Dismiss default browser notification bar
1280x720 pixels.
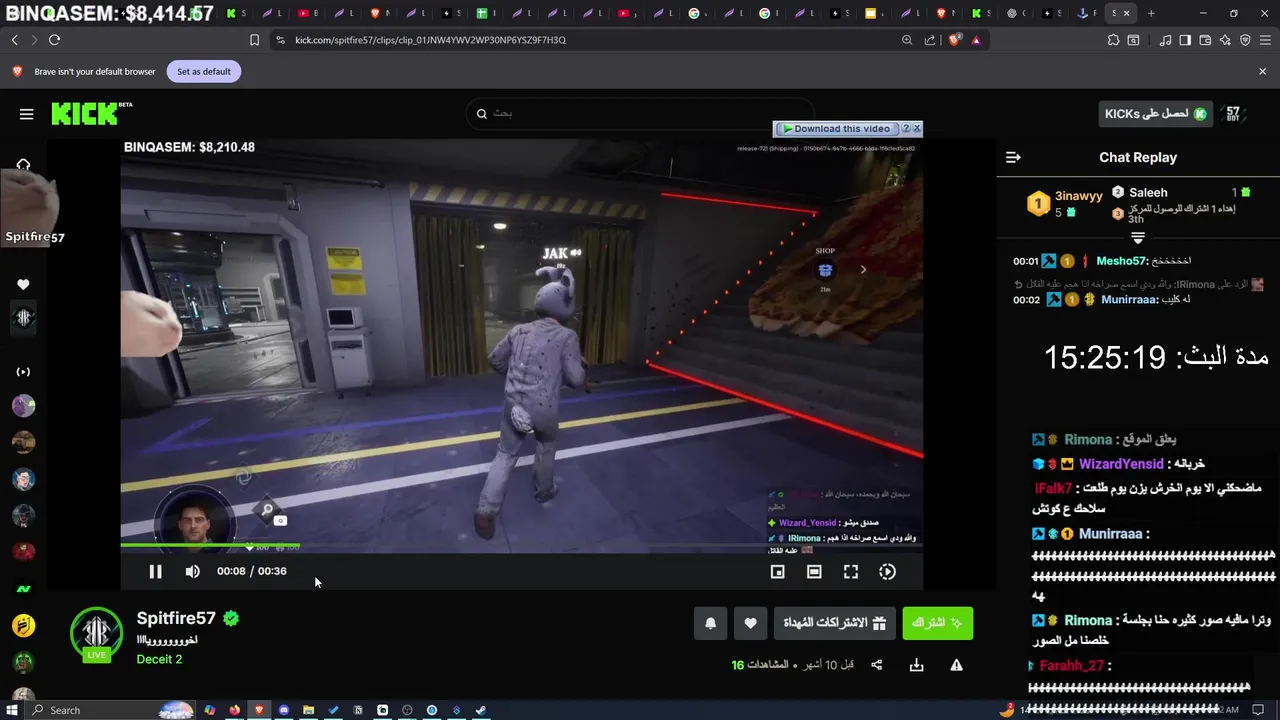click(x=1262, y=71)
